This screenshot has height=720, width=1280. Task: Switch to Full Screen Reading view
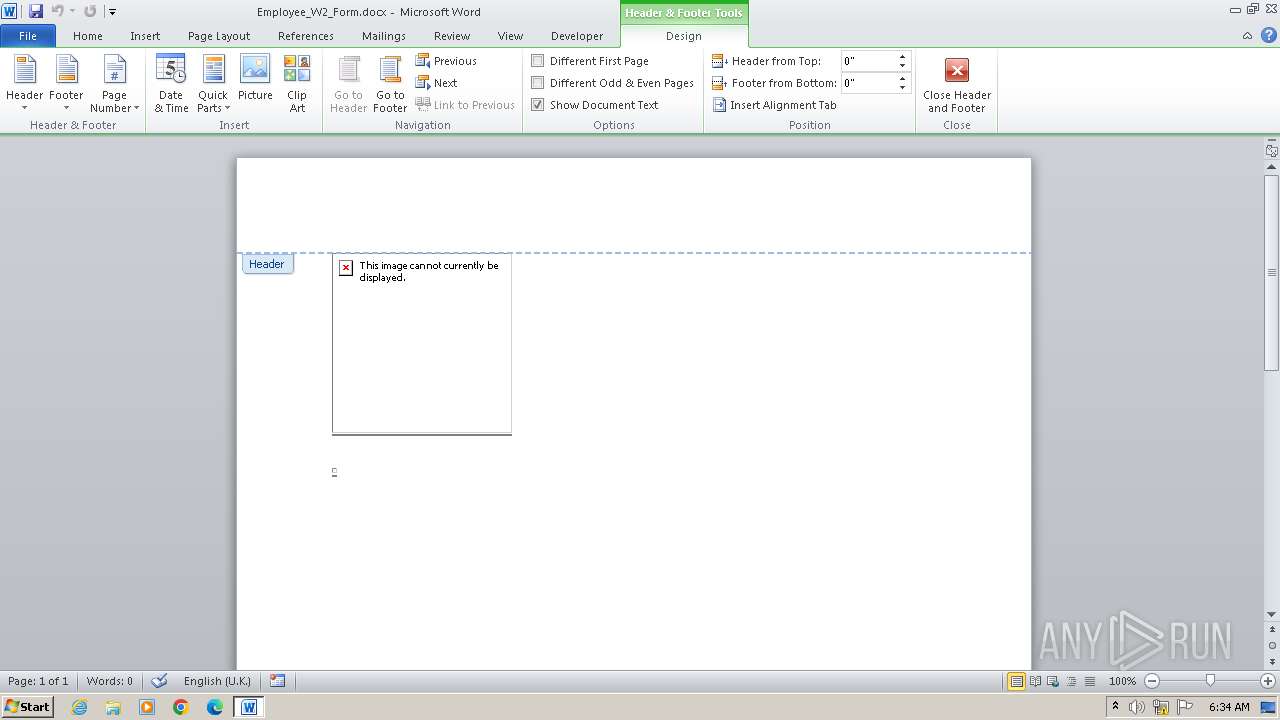point(1035,681)
